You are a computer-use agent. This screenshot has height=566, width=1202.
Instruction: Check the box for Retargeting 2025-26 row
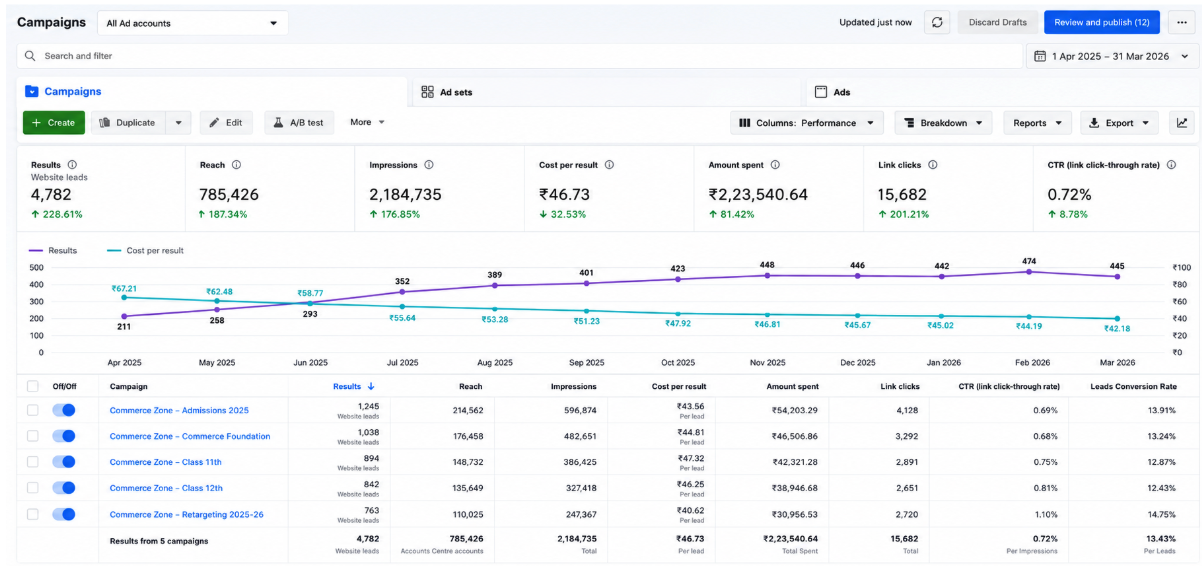[x=33, y=514]
